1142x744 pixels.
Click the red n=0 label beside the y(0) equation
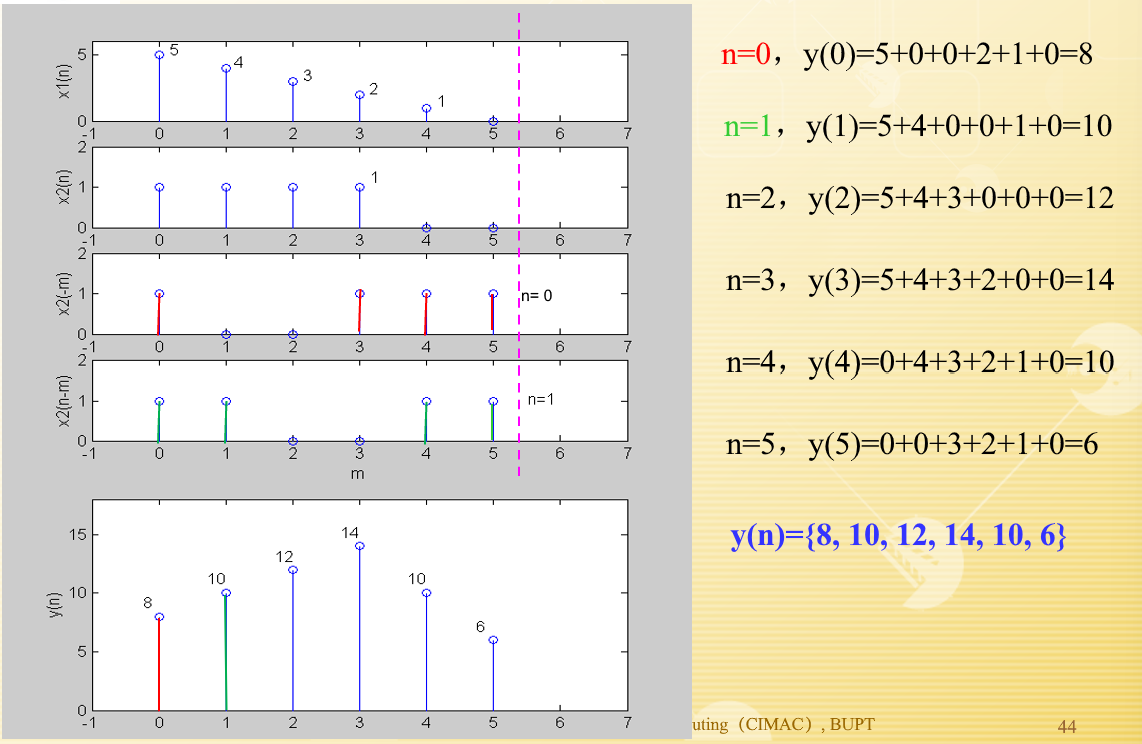[746, 55]
